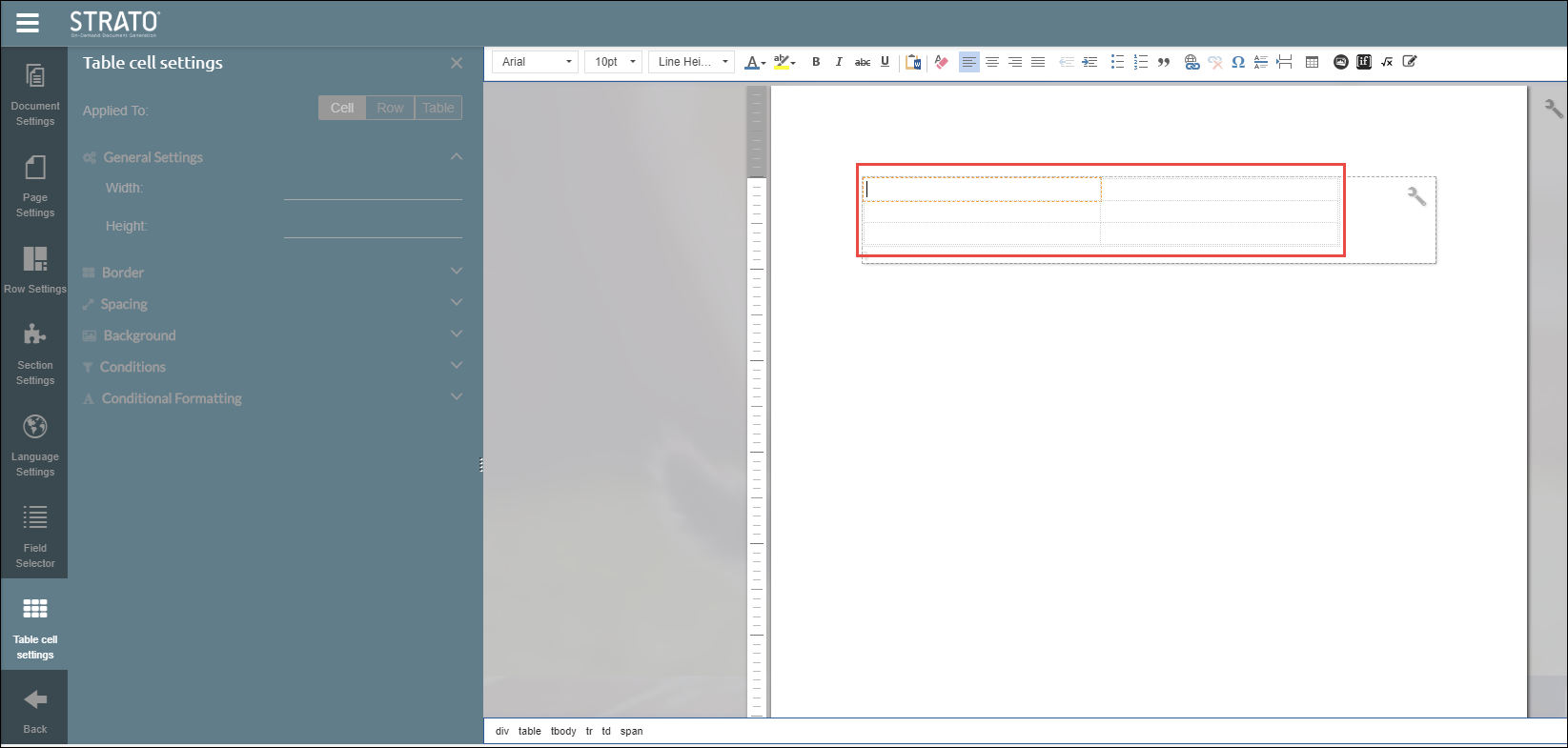Toggle underline formatting
The image size is (1568, 748).
pyautogui.click(x=885, y=62)
